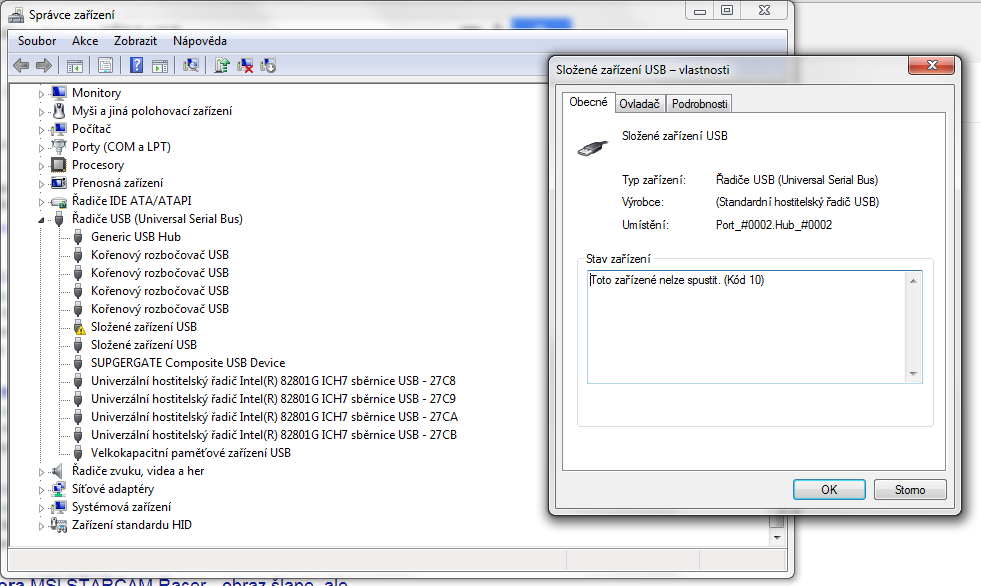Scan for hardware changes toolbar icon
The height and width of the screenshot is (586, 981).
tap(191, 65)
